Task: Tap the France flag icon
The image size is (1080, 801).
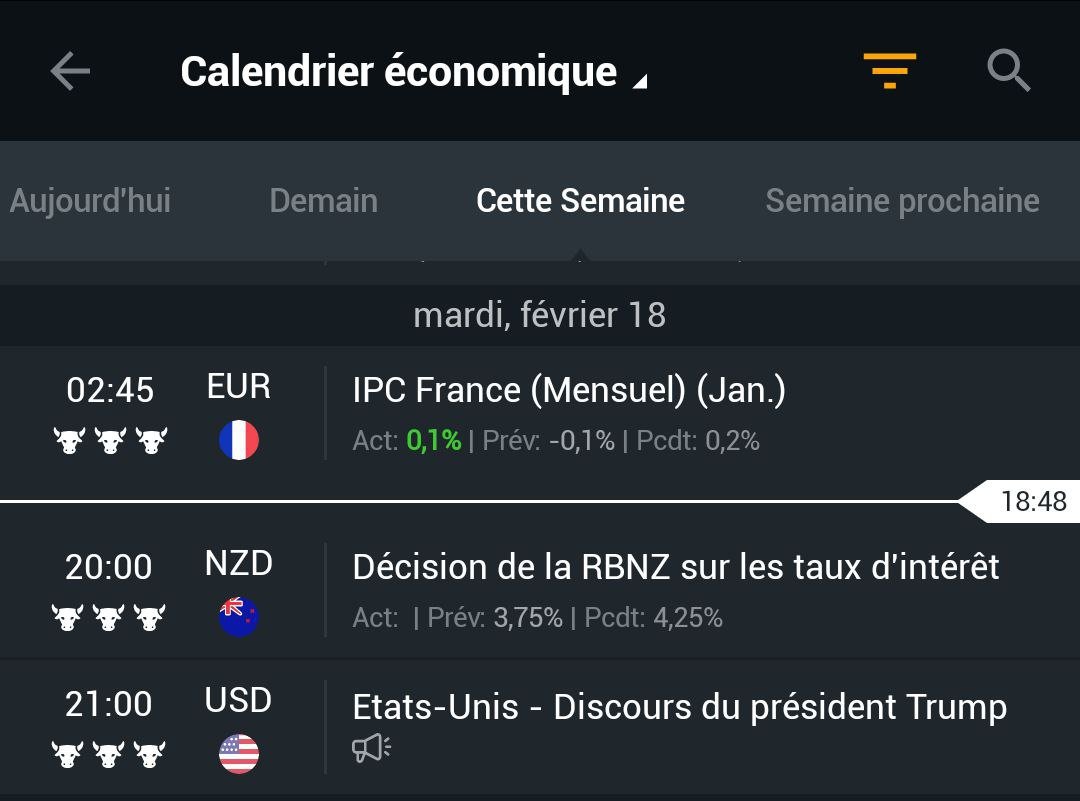Action: pyautogui.click(x=239, y=439)
